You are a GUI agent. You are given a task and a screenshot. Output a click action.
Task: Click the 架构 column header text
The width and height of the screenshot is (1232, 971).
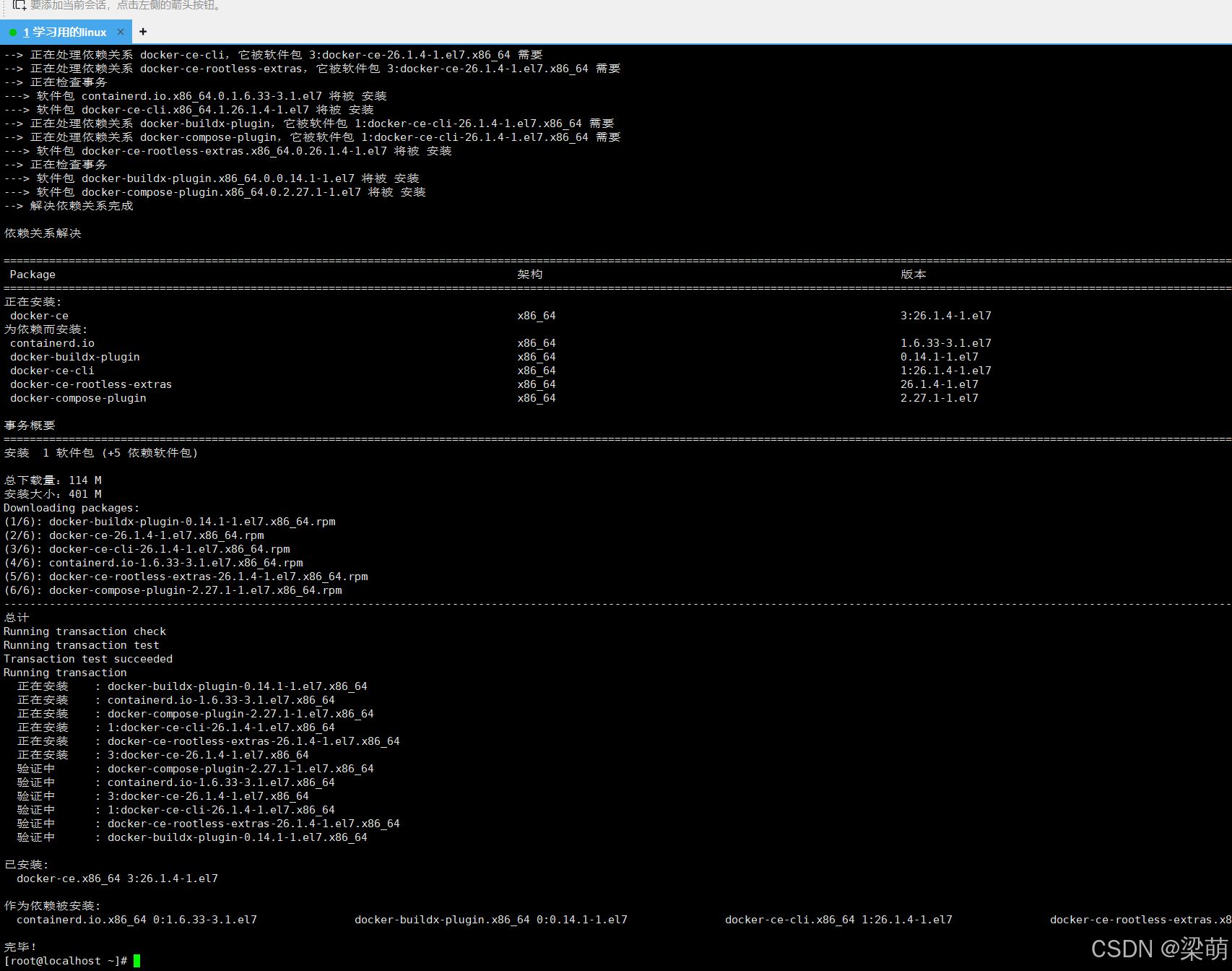pos(530,275)
